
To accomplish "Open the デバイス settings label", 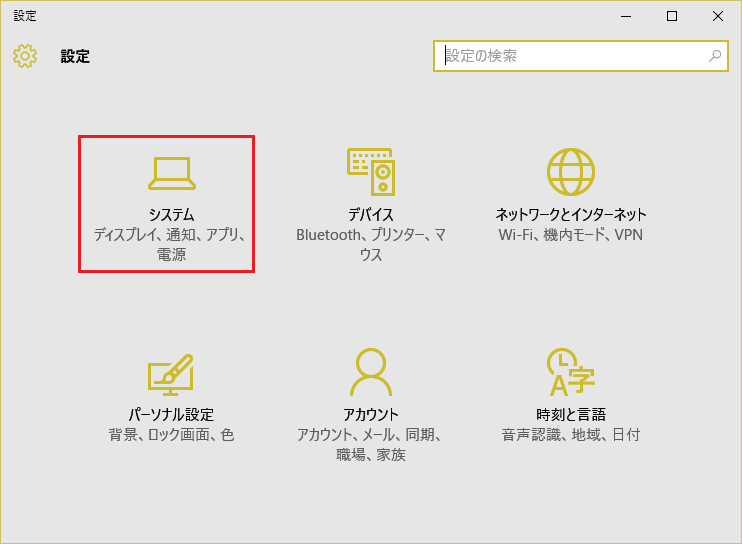I will (x=371, y=215).
